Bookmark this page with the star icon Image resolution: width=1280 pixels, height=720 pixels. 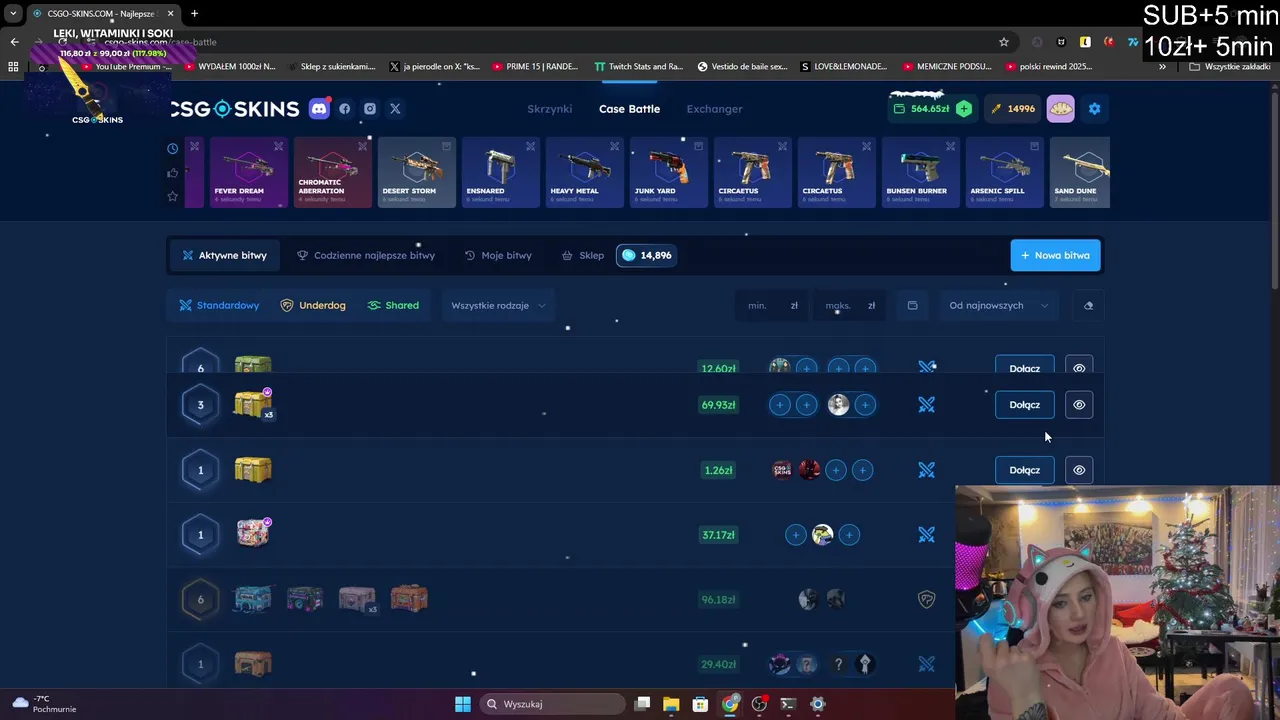click(x=1004, y=42)
